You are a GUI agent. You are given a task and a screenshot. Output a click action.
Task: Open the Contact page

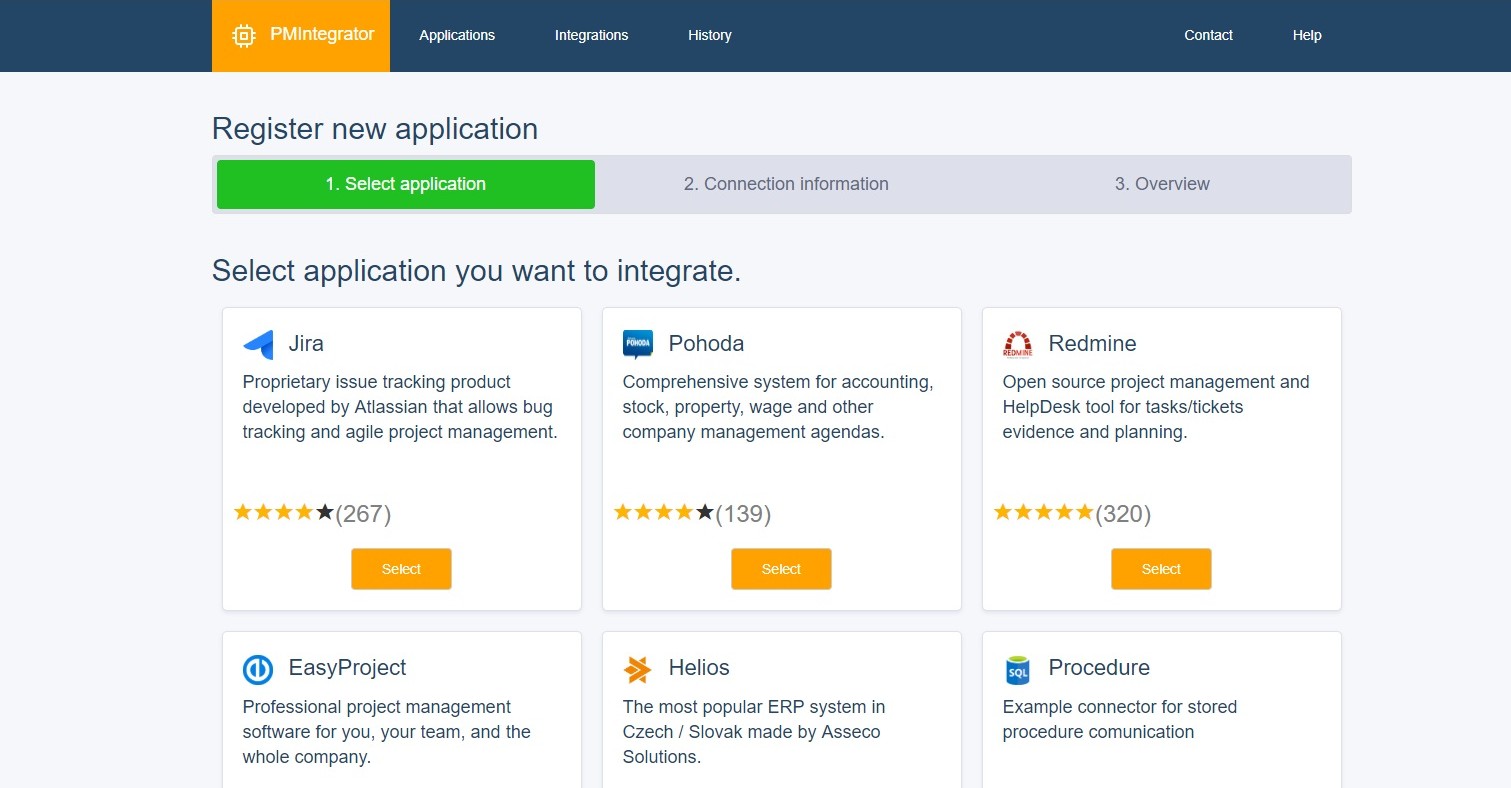[x=1208, y=35]
